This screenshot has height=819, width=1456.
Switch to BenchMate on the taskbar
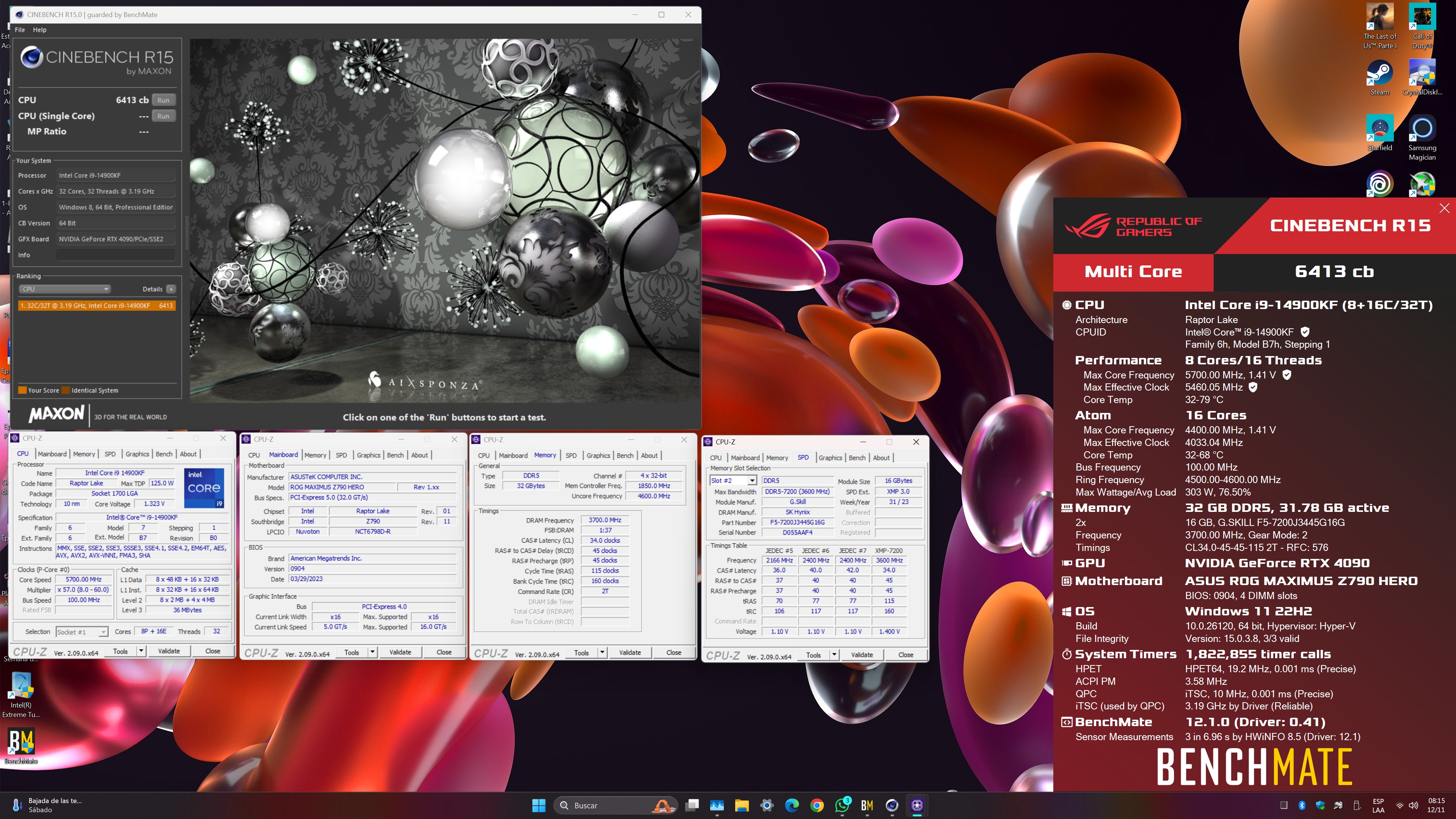867,805
